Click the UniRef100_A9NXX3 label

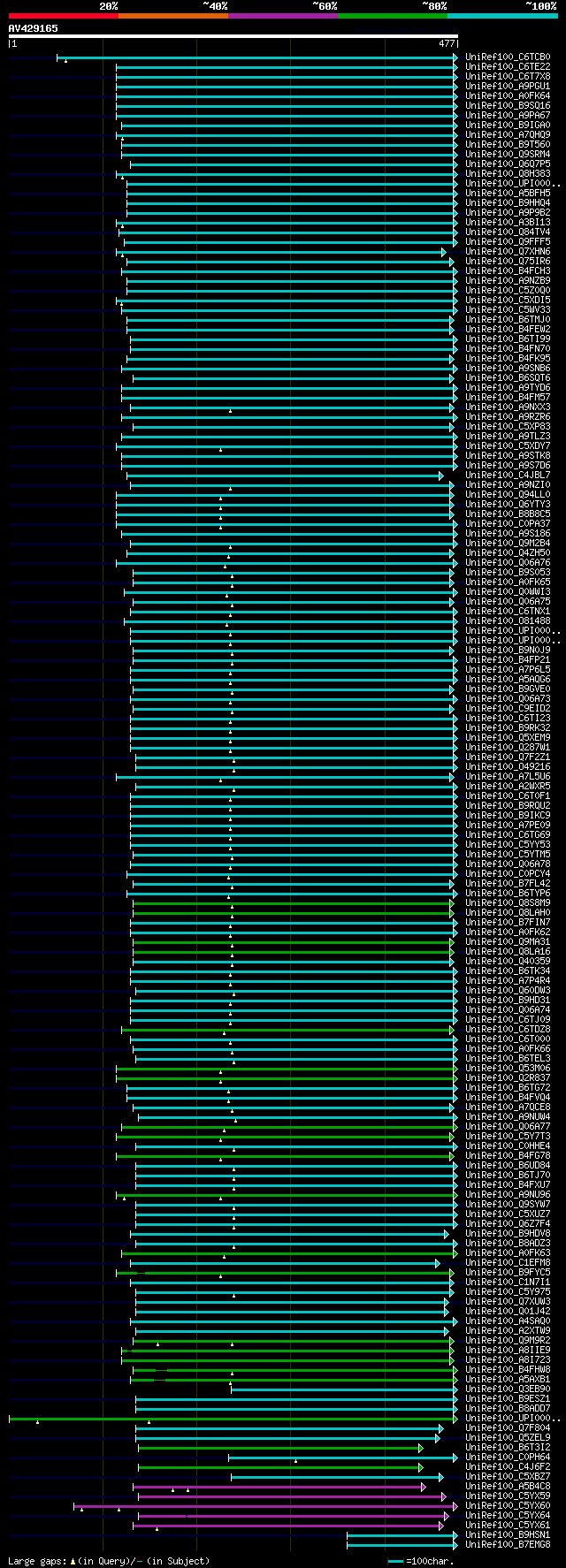[x=508, y=407]
